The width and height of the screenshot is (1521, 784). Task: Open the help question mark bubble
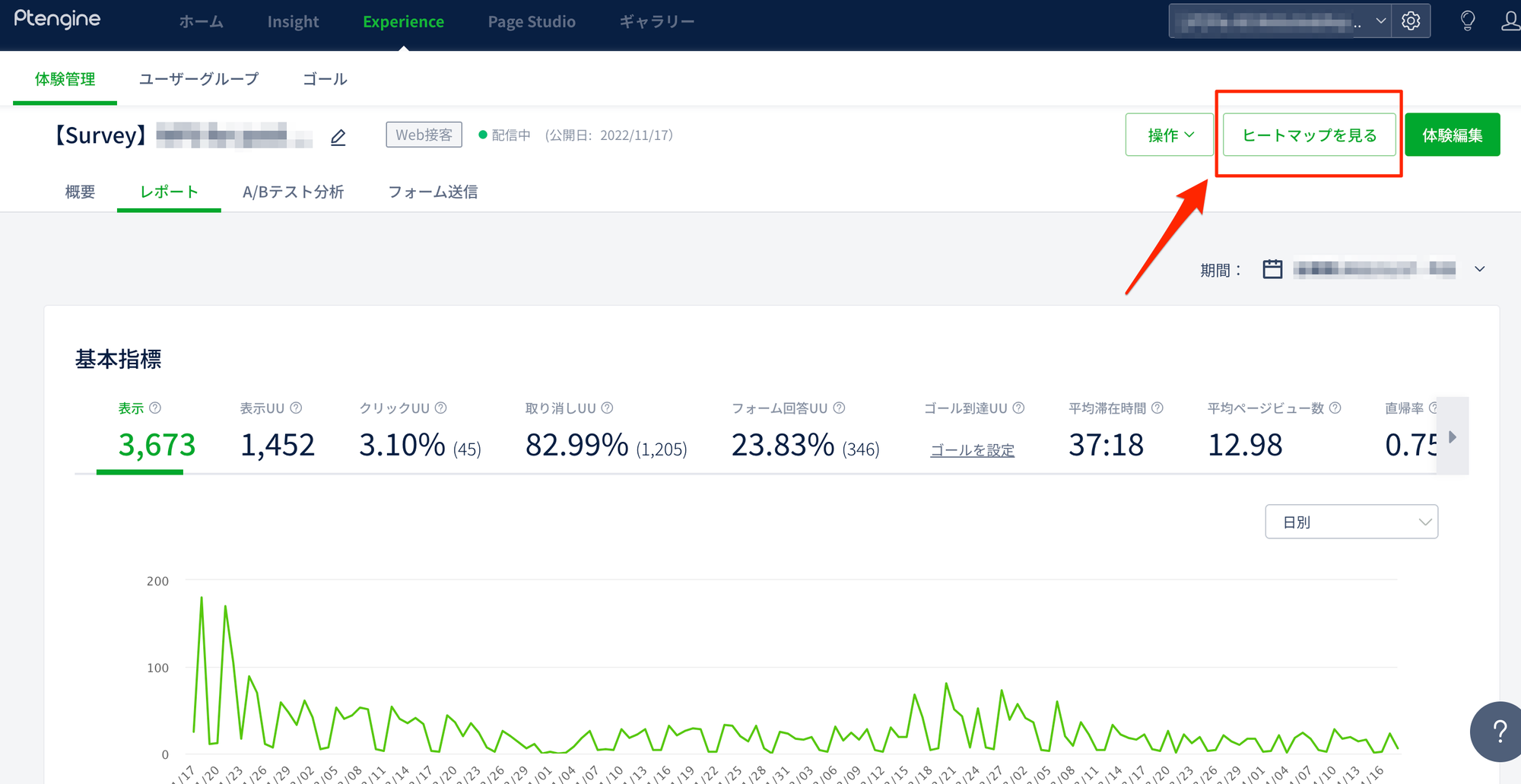[1499, 732]
